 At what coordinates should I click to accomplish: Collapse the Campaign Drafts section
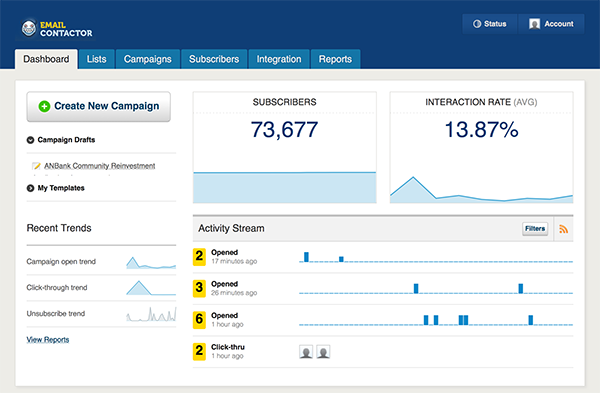(x=30, y=140)
